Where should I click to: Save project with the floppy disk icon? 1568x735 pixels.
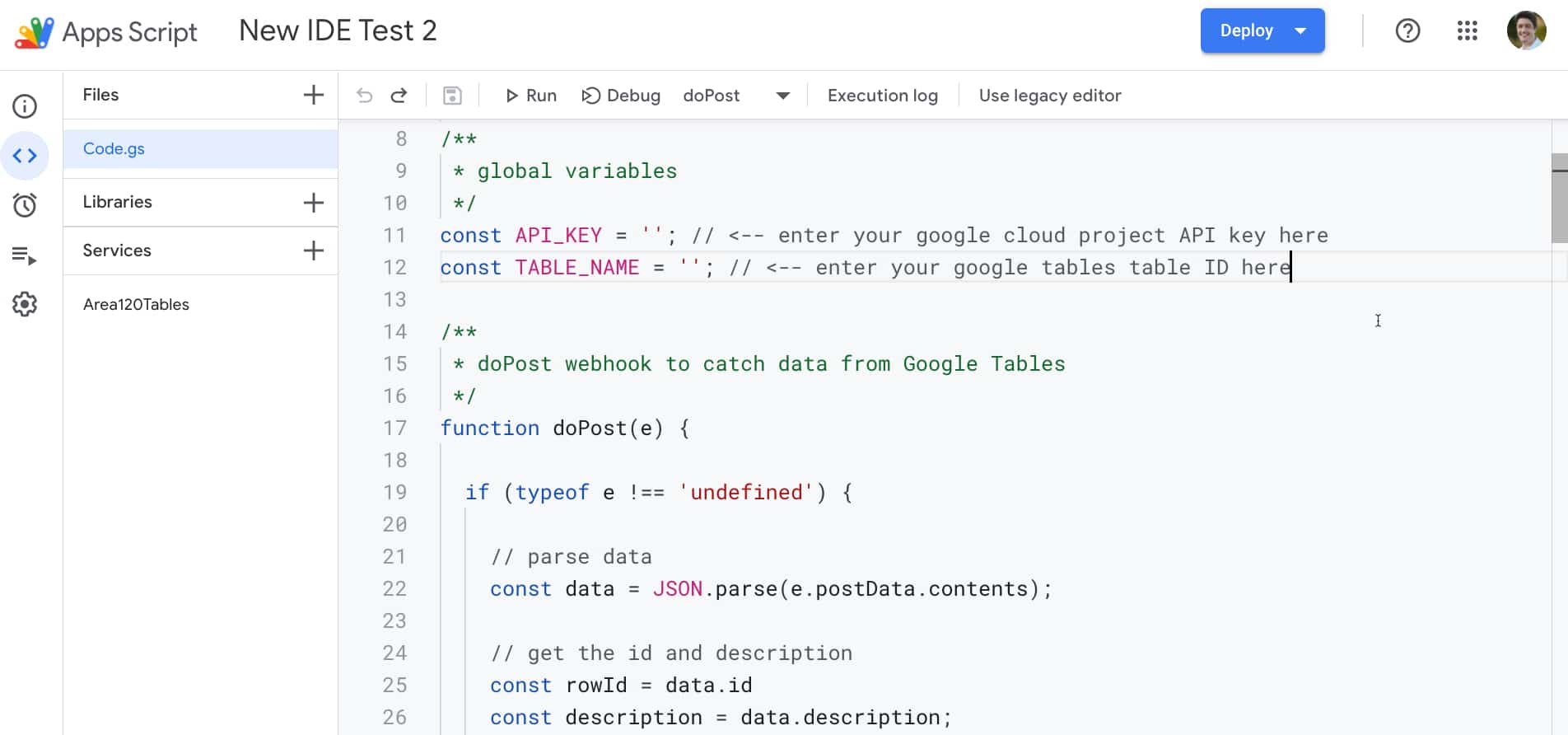point(452,96)
